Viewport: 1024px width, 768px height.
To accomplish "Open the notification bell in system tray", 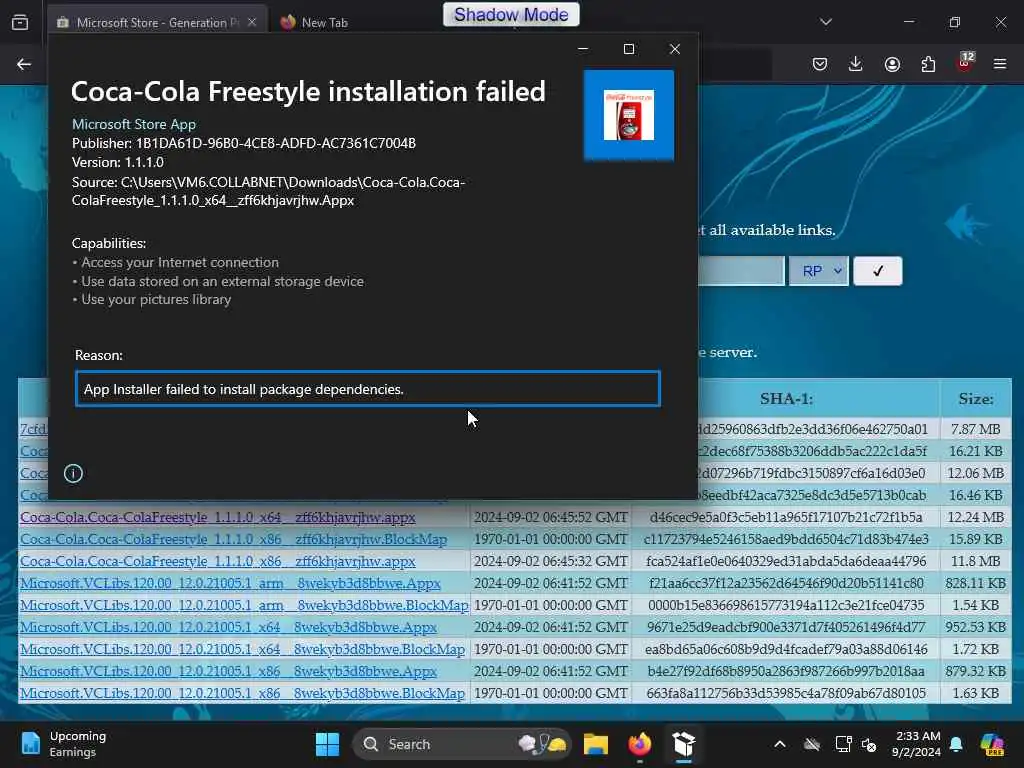I will (x=956, y=744).
